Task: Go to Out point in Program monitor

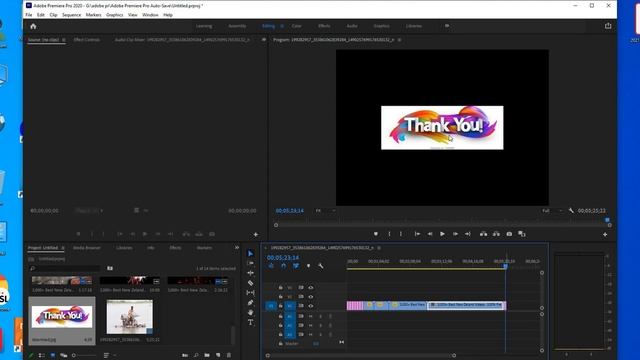Action: pos(468,234)
